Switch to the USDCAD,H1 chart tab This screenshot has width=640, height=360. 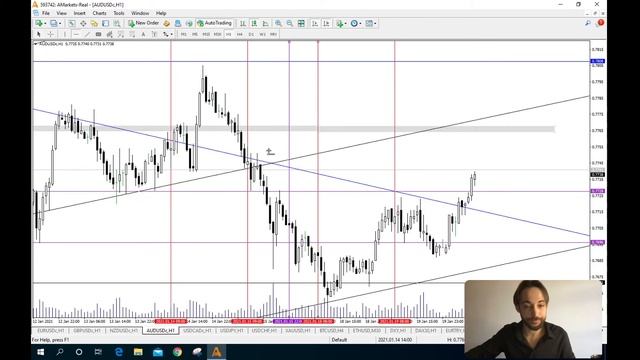tap(197, 330)
